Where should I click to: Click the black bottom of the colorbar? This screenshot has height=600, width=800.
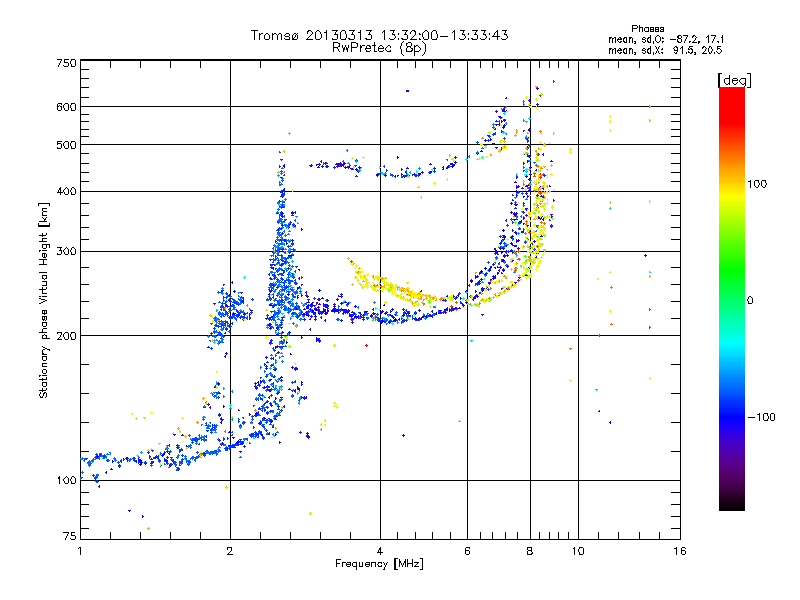732,503
